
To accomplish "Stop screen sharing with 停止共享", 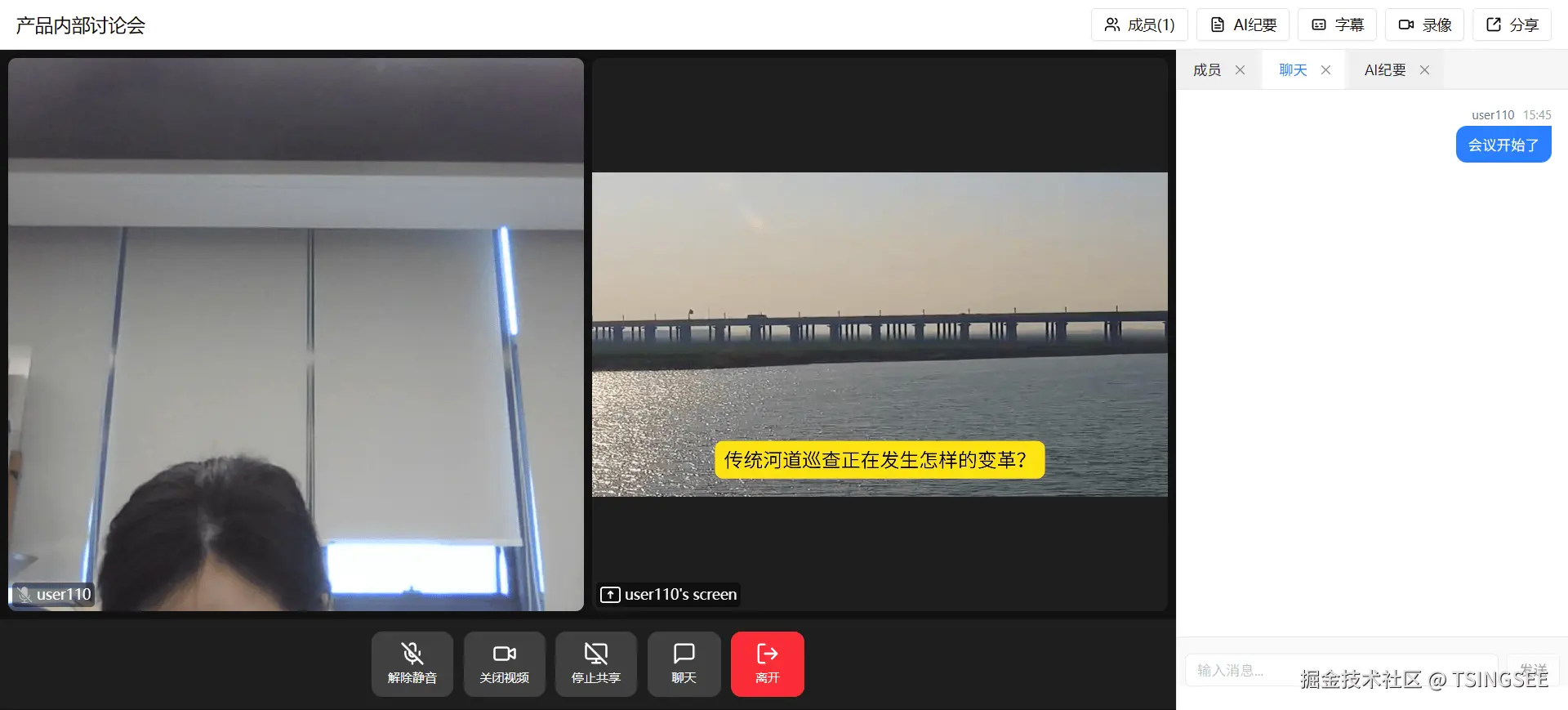I will click(596, 664).
